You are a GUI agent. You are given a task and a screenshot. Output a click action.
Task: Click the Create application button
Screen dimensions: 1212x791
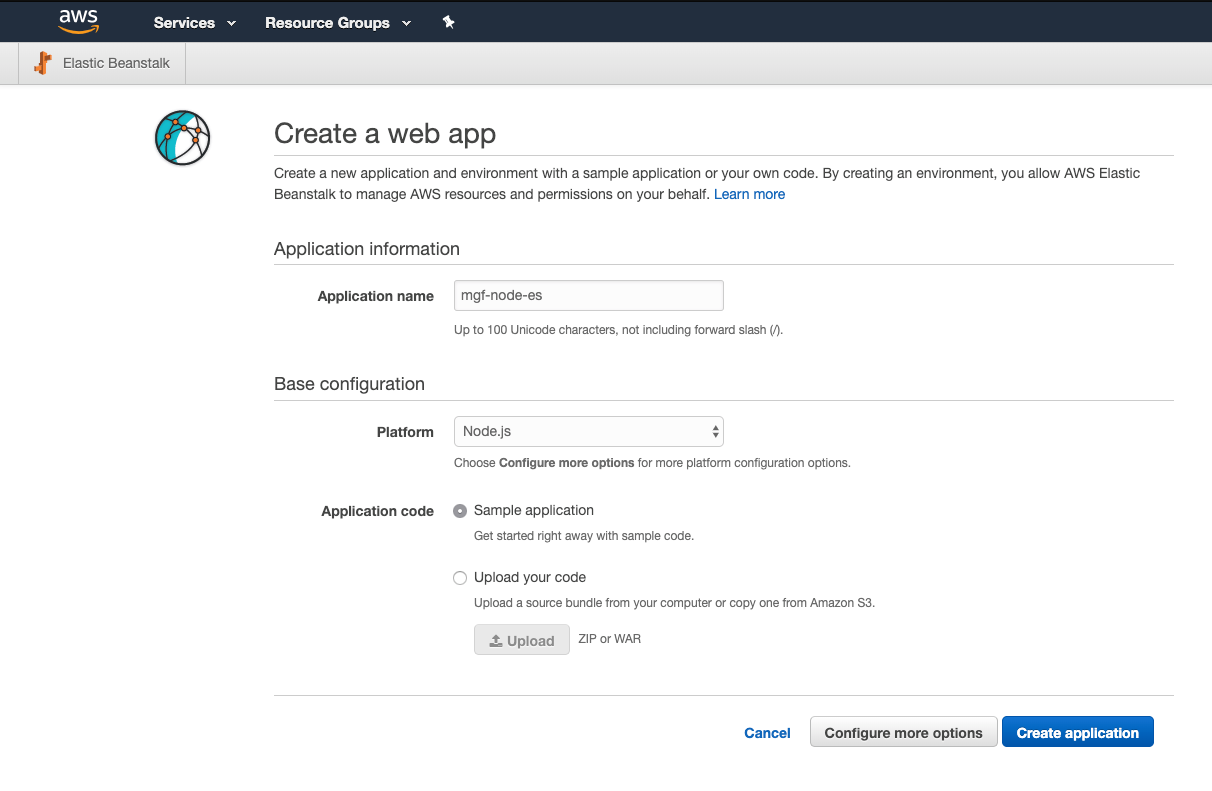pyautogui.click(x=1077, y=733)
